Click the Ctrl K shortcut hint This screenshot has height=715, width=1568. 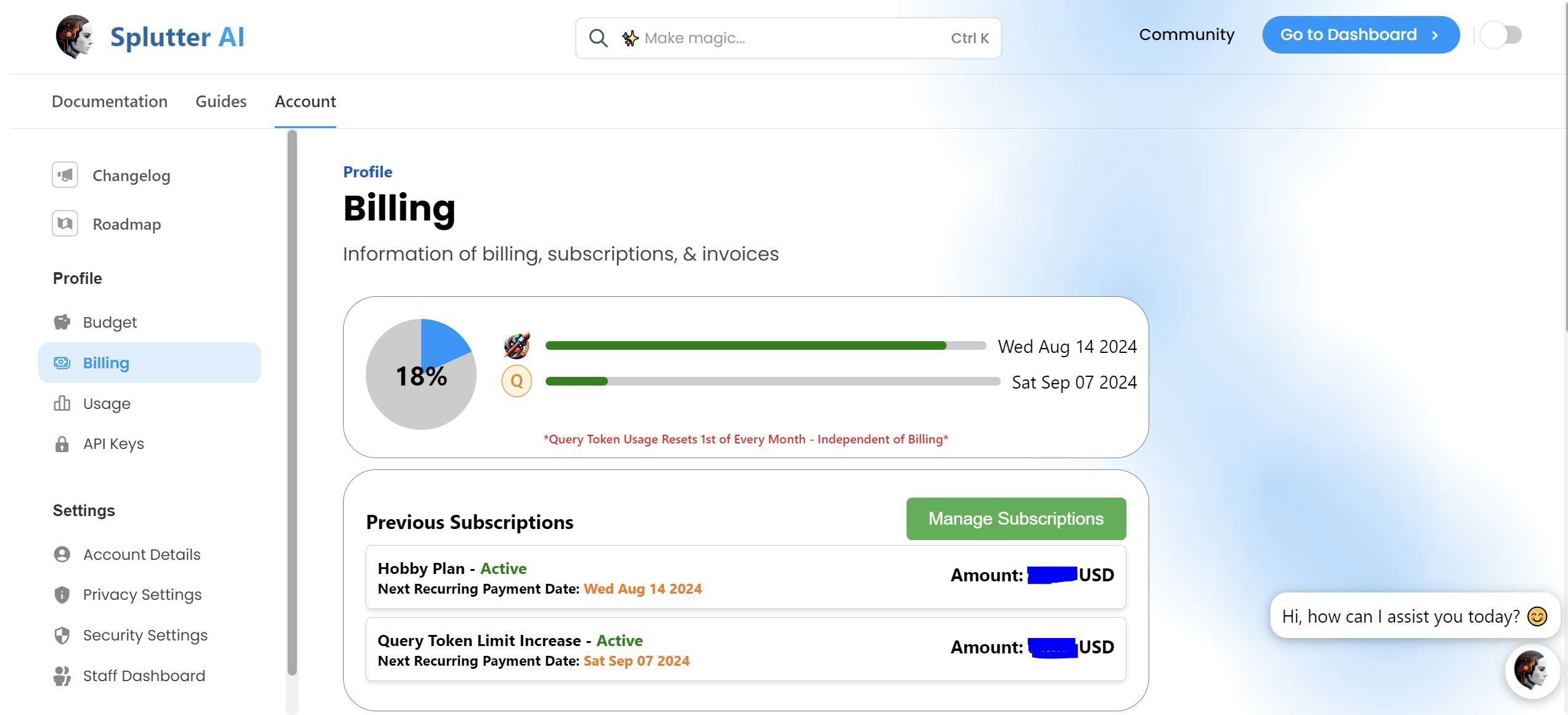coord(969,38)
